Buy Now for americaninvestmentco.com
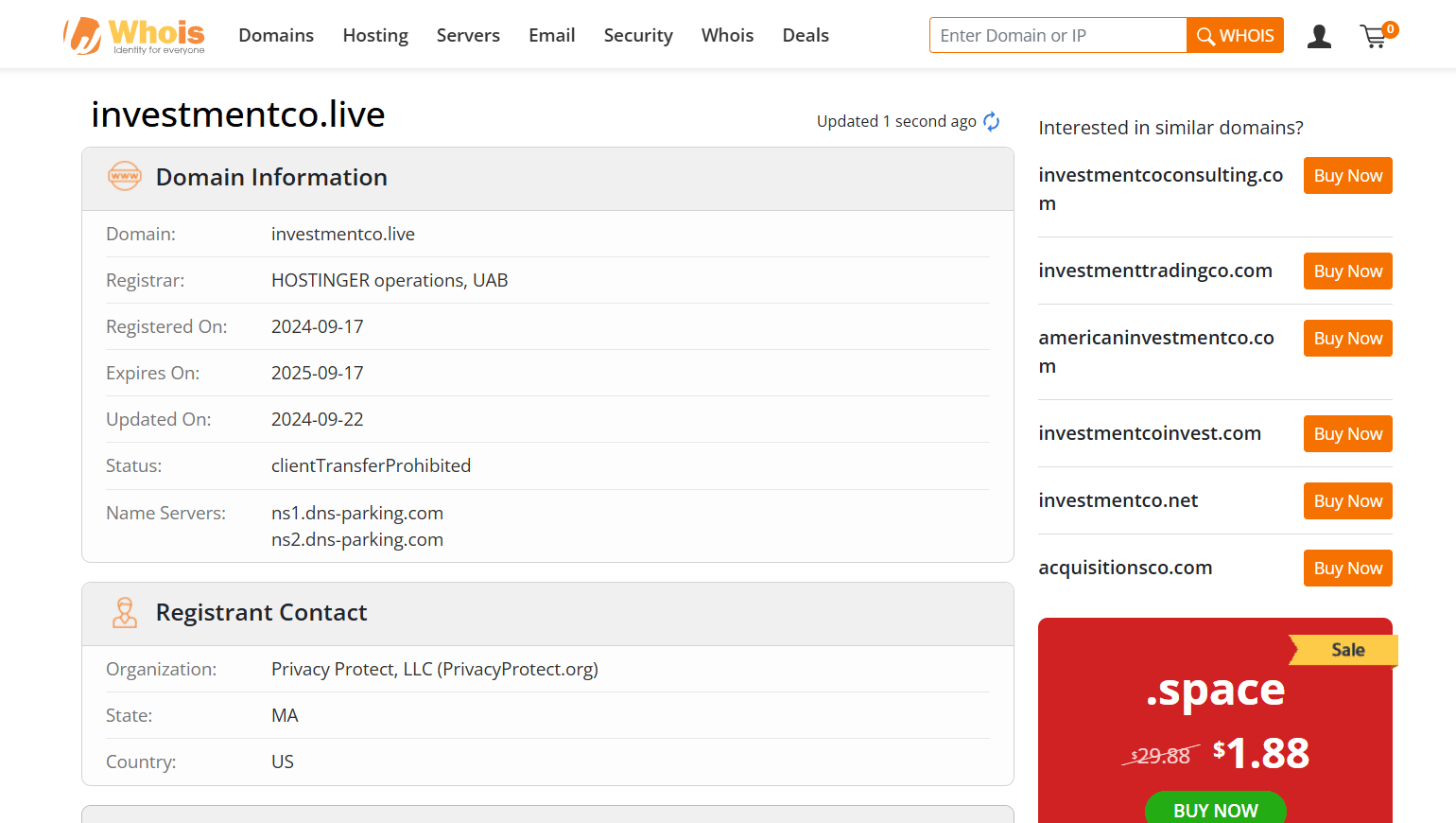The image size is (1456, 823). click(1347, 338)
